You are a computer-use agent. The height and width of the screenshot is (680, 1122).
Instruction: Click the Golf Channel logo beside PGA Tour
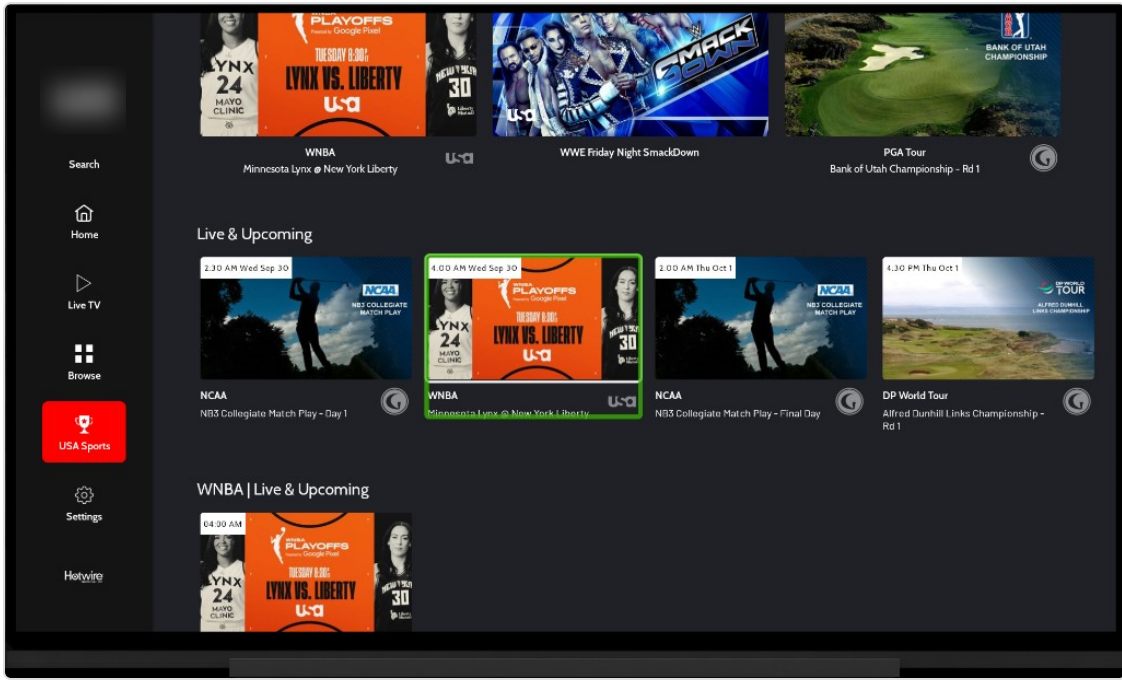pyautogui.click(x=1043, y=158)
